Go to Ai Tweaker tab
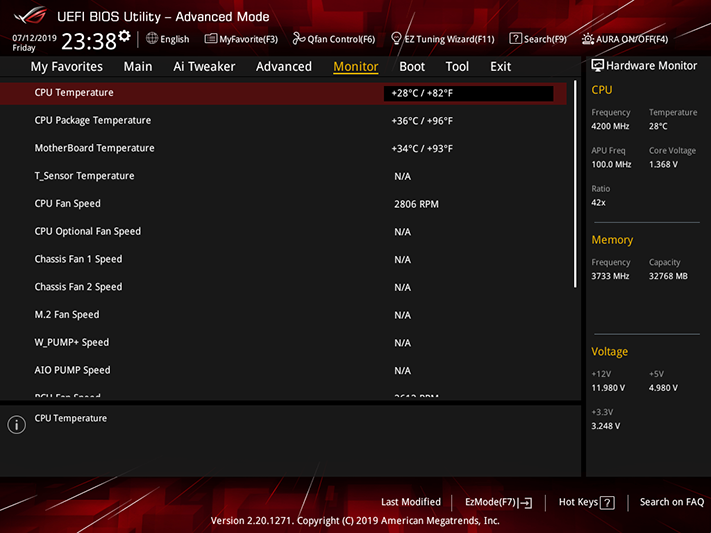 (204, 67)
